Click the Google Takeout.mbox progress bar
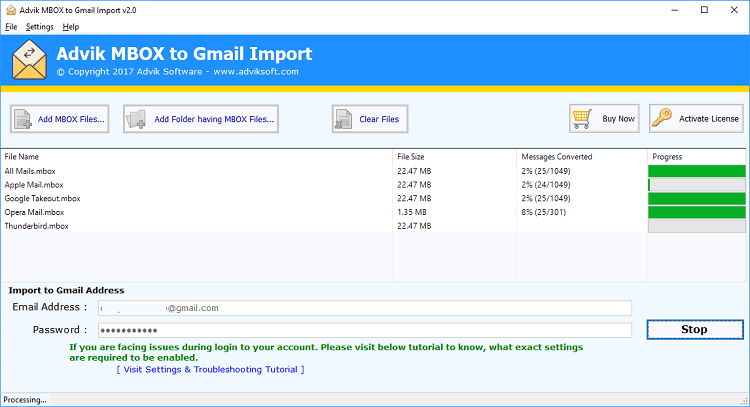 point(697,198)
